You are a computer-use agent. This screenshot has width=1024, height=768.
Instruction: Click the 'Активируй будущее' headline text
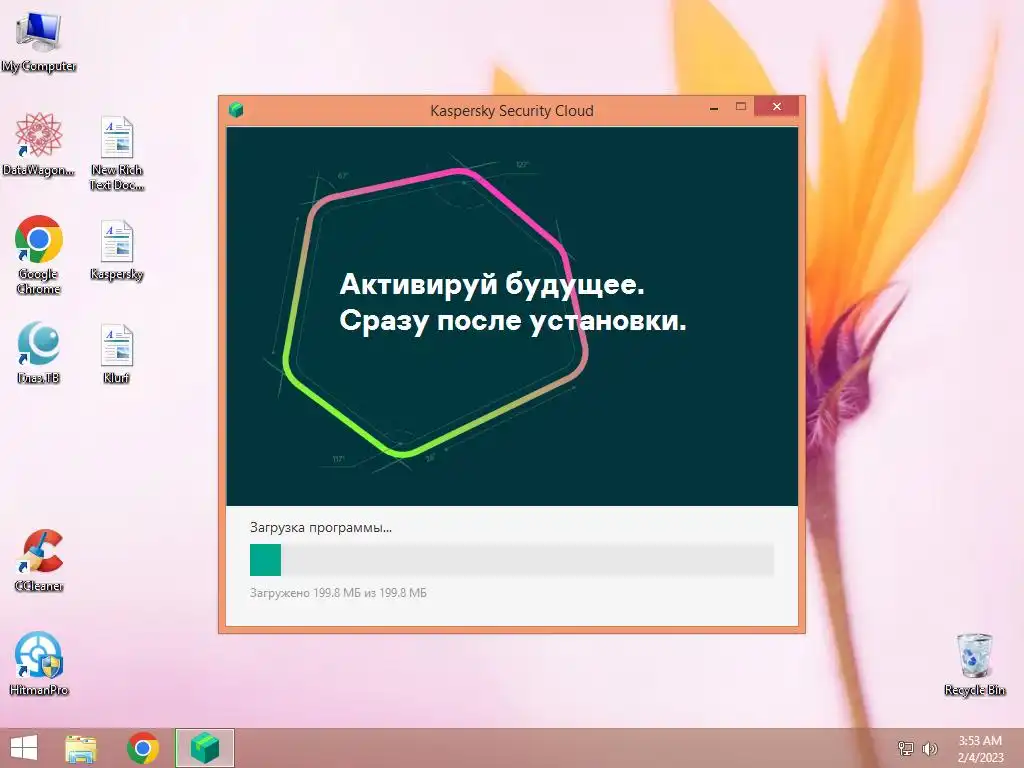(492, 284)
